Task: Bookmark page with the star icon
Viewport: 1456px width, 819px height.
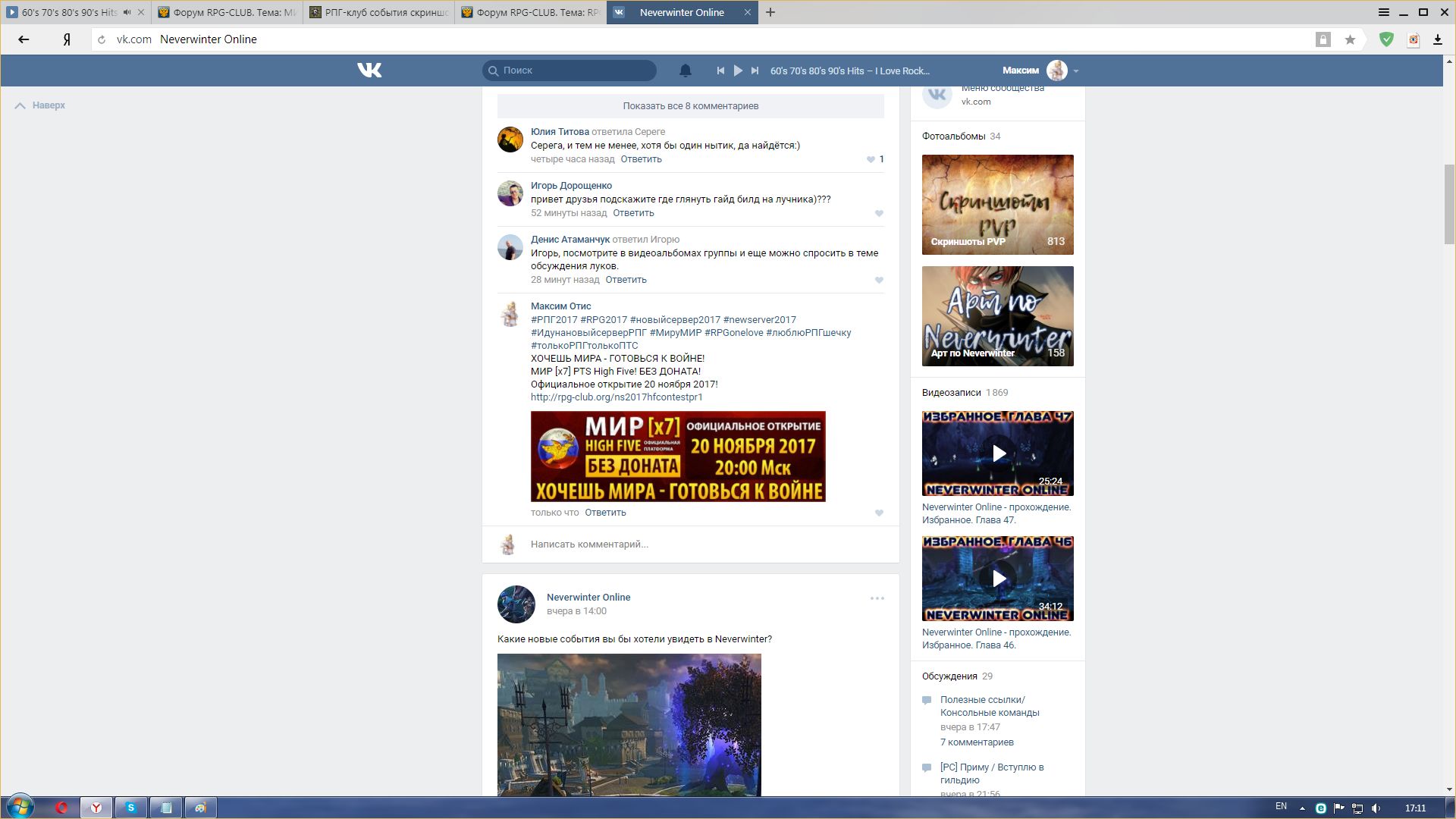Action: (x=1350, y=39)
